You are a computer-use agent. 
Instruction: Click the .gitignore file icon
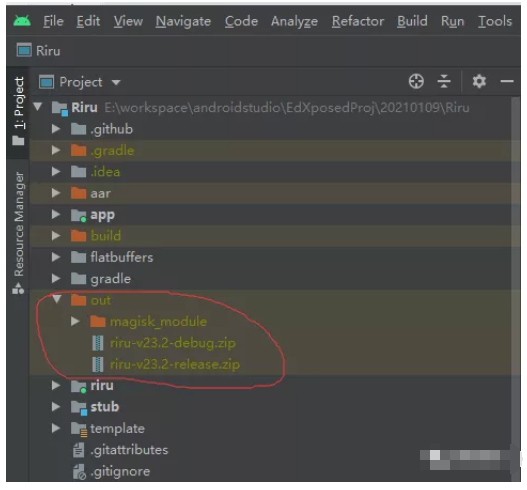tap(79, 472)
